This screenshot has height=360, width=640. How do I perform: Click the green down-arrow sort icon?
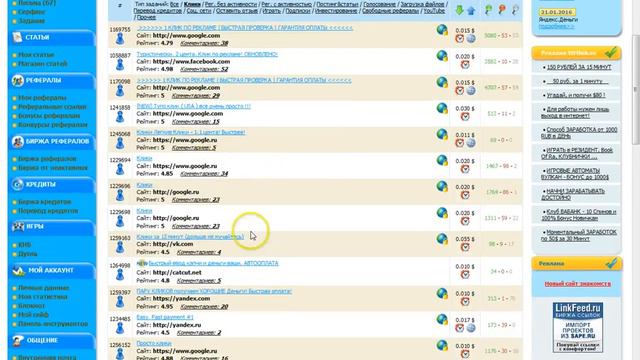tap(460, 10)
